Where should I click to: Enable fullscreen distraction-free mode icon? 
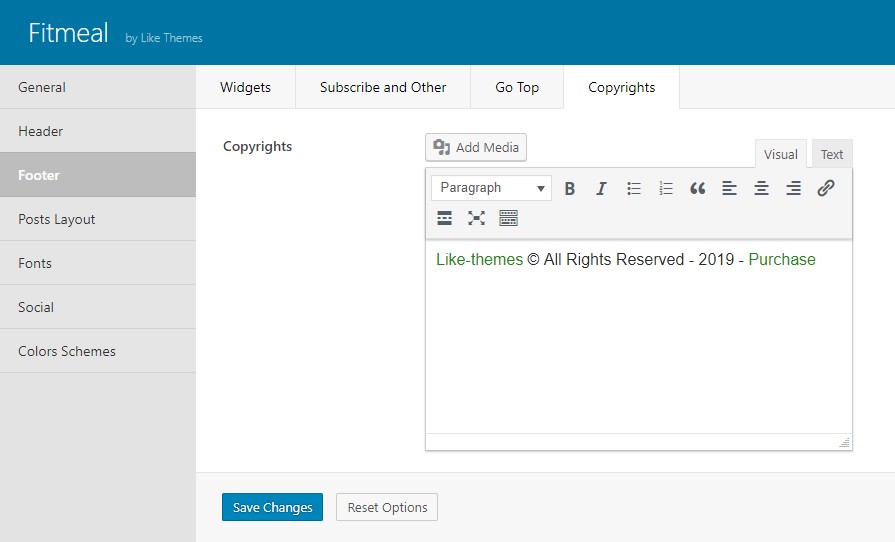[477, 218]
